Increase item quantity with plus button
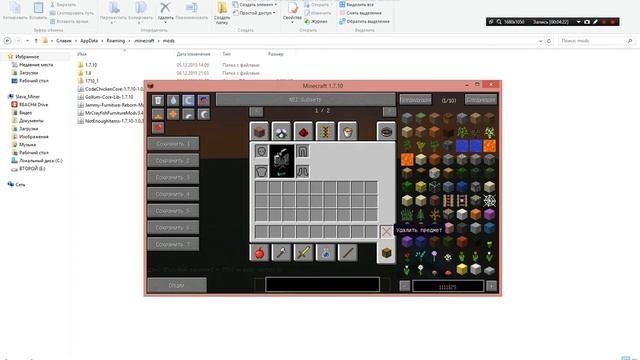 [491, 286]
